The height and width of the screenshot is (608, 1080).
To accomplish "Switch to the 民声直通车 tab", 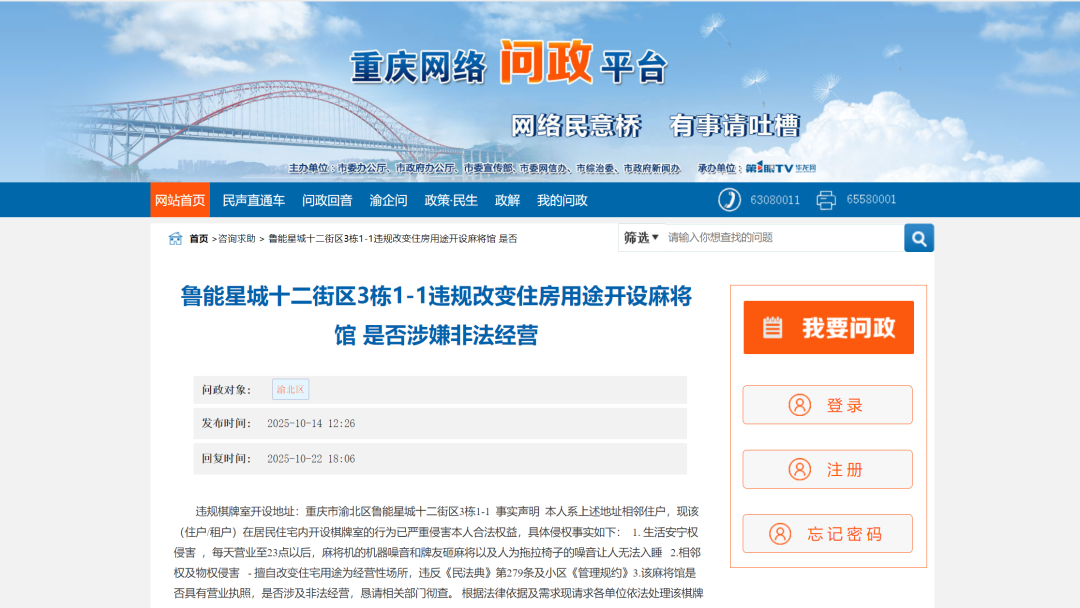I will (x=254, y=199).
